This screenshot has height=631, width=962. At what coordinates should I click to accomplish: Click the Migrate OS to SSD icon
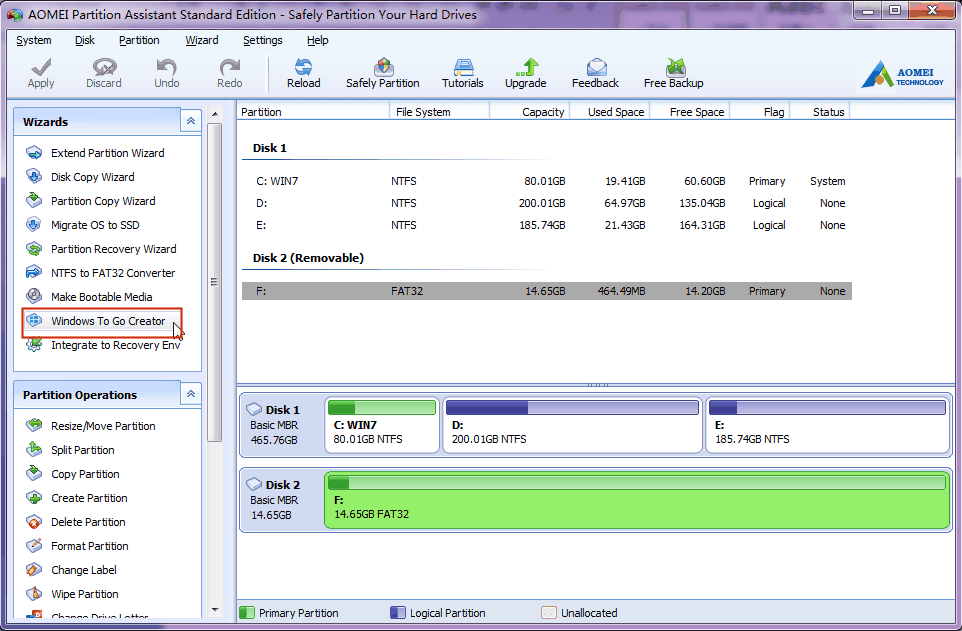pyautogui.click(x=34, y=225)
